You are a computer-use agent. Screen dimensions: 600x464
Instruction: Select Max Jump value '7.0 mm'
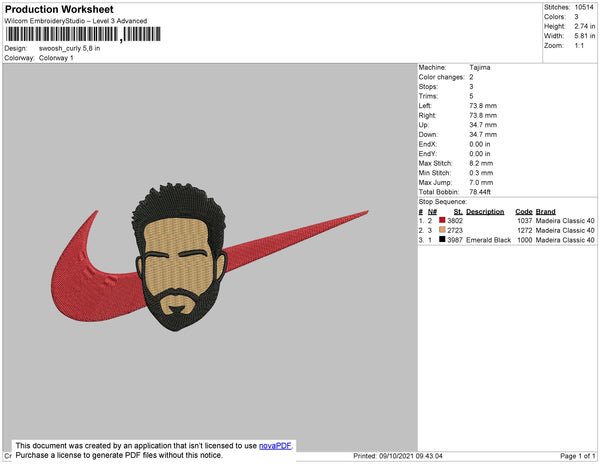click(481, 182)
